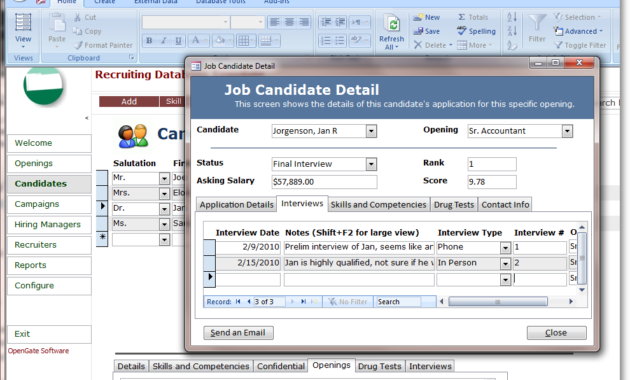Click the Copy command in the ribbon
This screenshot has height=380, width=630.
87,31
